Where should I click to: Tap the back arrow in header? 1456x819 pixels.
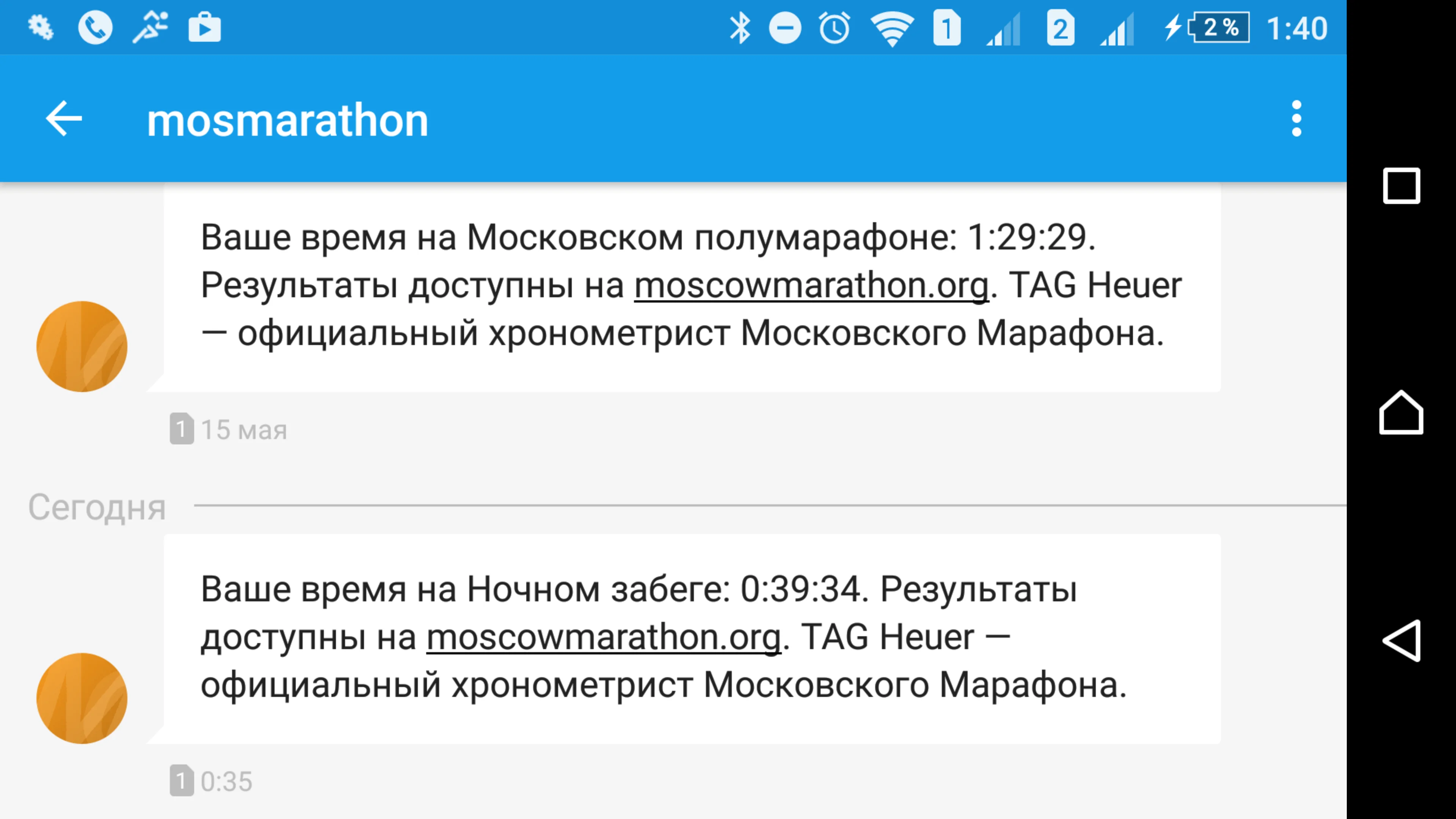[x=64, y=119]
